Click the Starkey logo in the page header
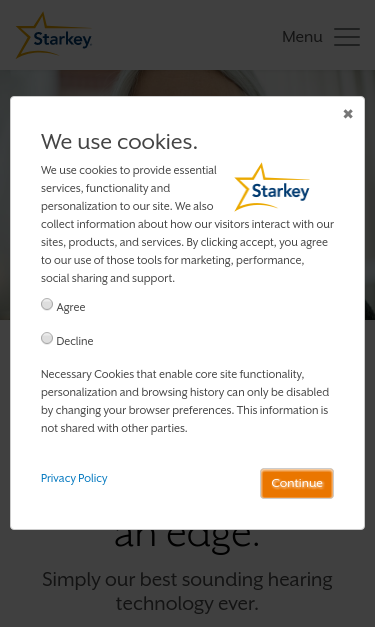Screen dimensions: 375x627 (54, 36)
